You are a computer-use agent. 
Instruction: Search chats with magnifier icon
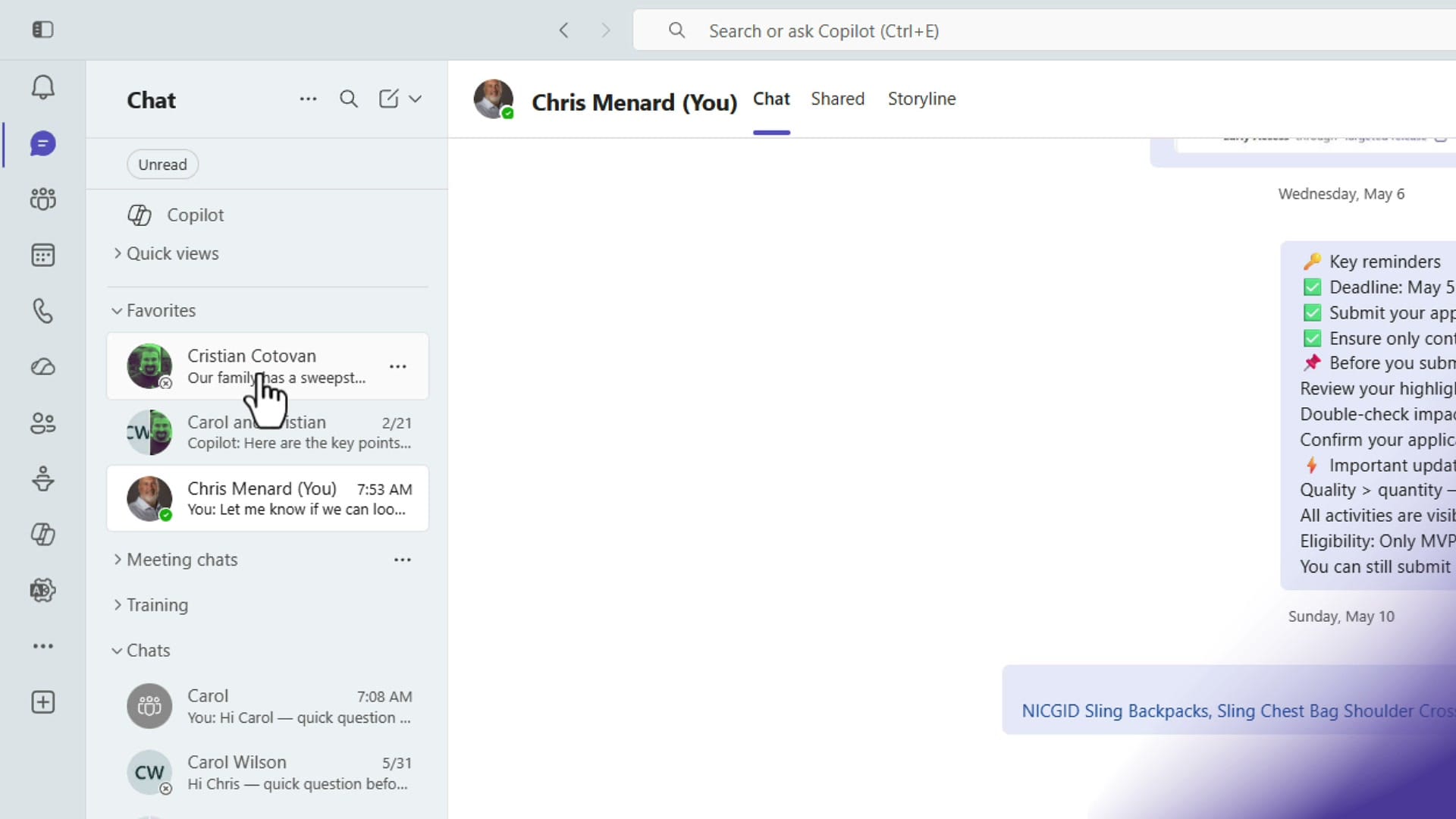(349, 99)
